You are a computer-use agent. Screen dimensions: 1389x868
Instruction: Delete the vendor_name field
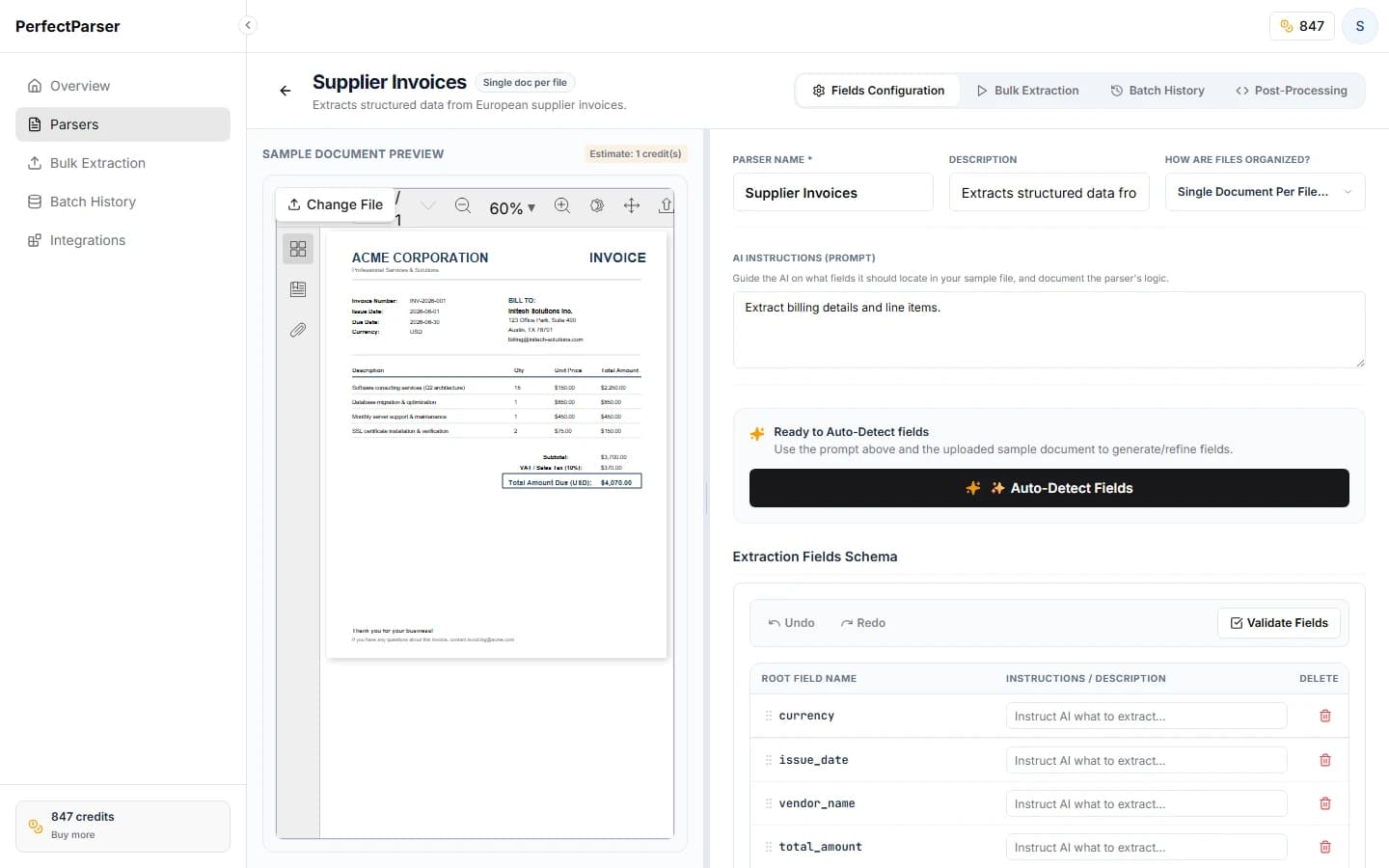(x=1325, y=803)
